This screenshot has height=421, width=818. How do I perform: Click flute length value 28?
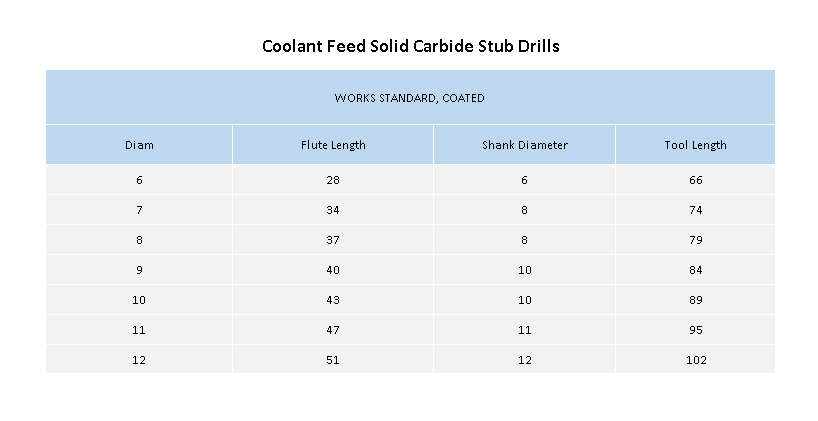333,180
